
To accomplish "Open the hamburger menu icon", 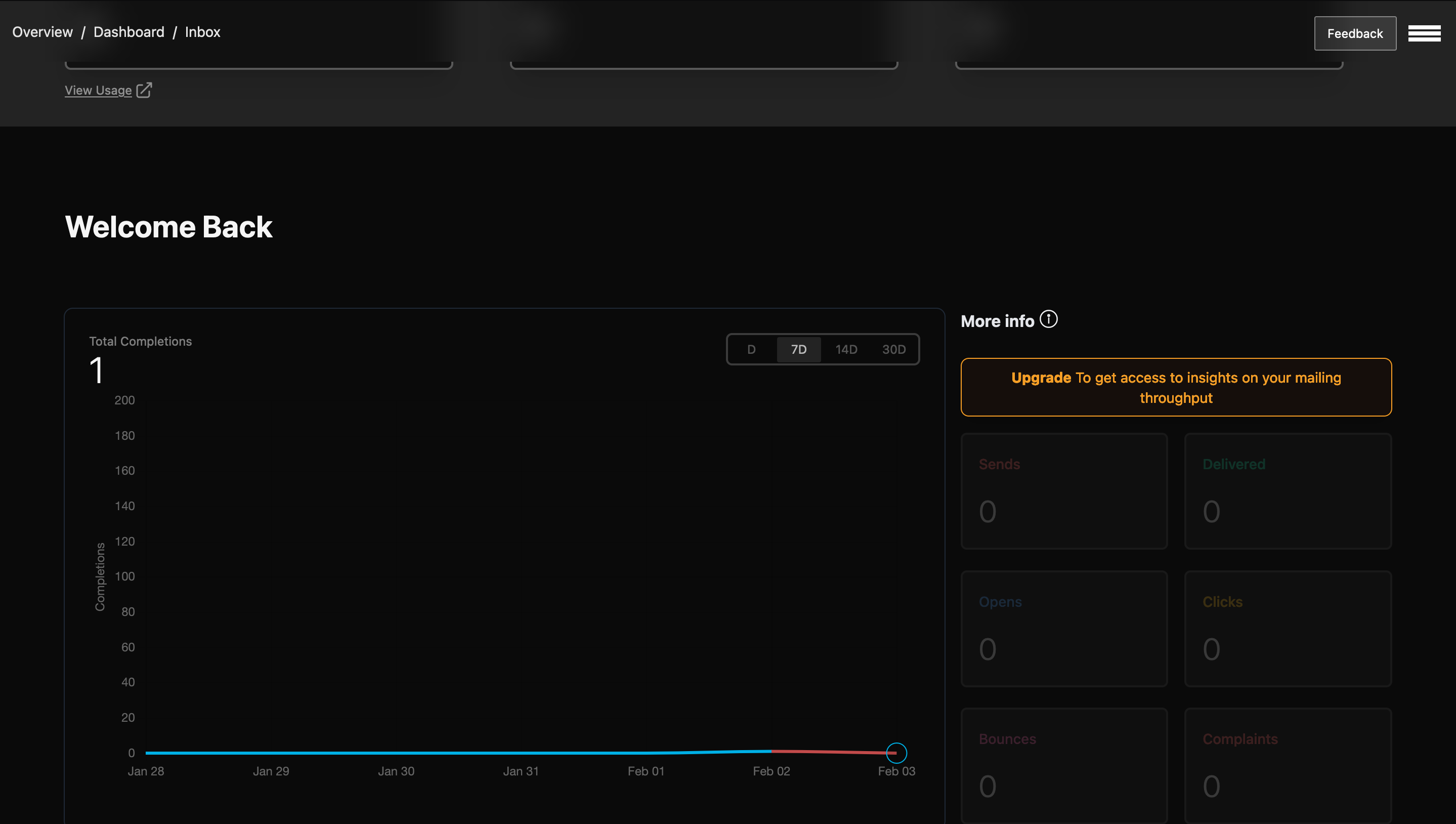I will point(1424,33).
